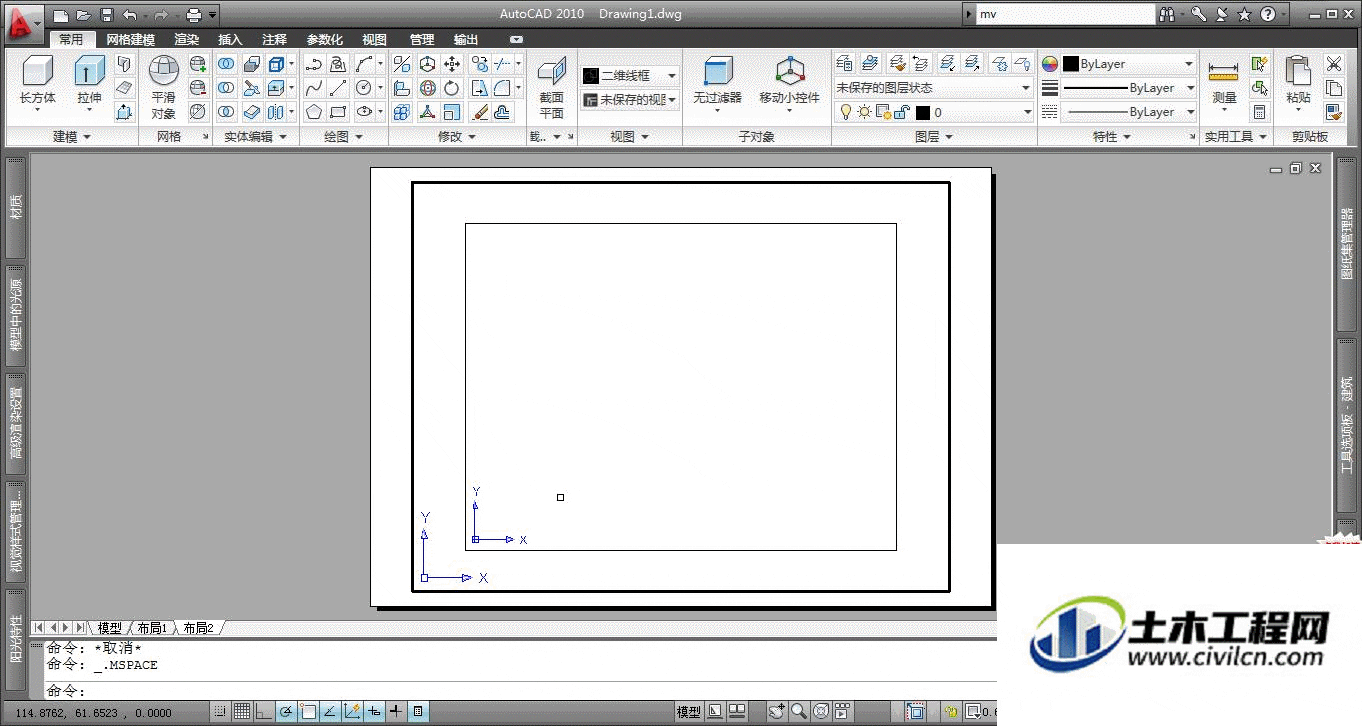Open the AutoCAD application menu button
Image resolution: width=1362 pixels, height=726 pixels.
click(x=23, y=22)
